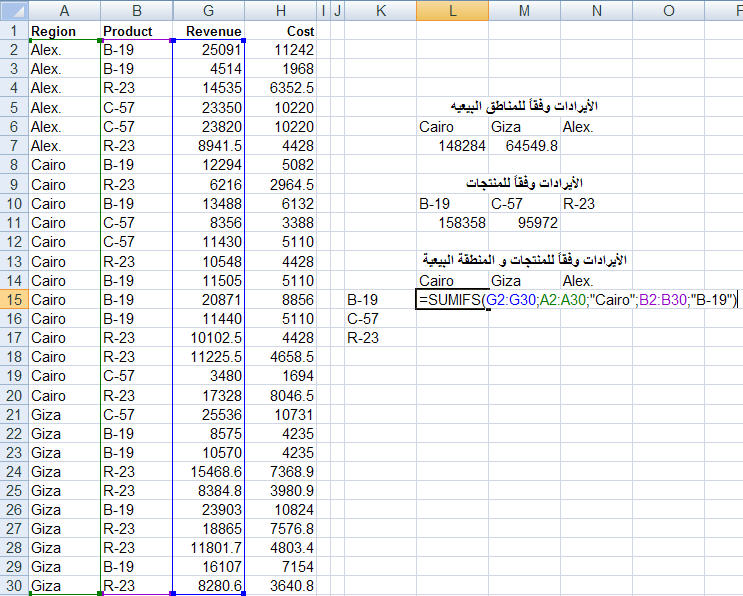Click revenue value 4514
Viewport: 743px width, 596px height.
click(x=226, y=69)
